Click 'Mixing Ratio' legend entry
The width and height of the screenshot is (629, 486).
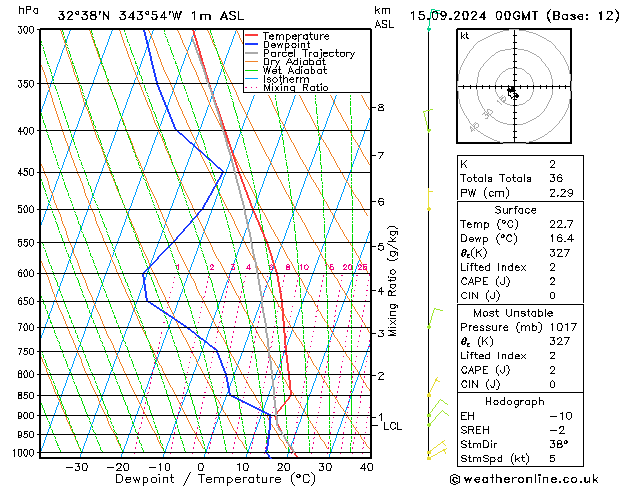pyautogui.click(x=296, y=87)
